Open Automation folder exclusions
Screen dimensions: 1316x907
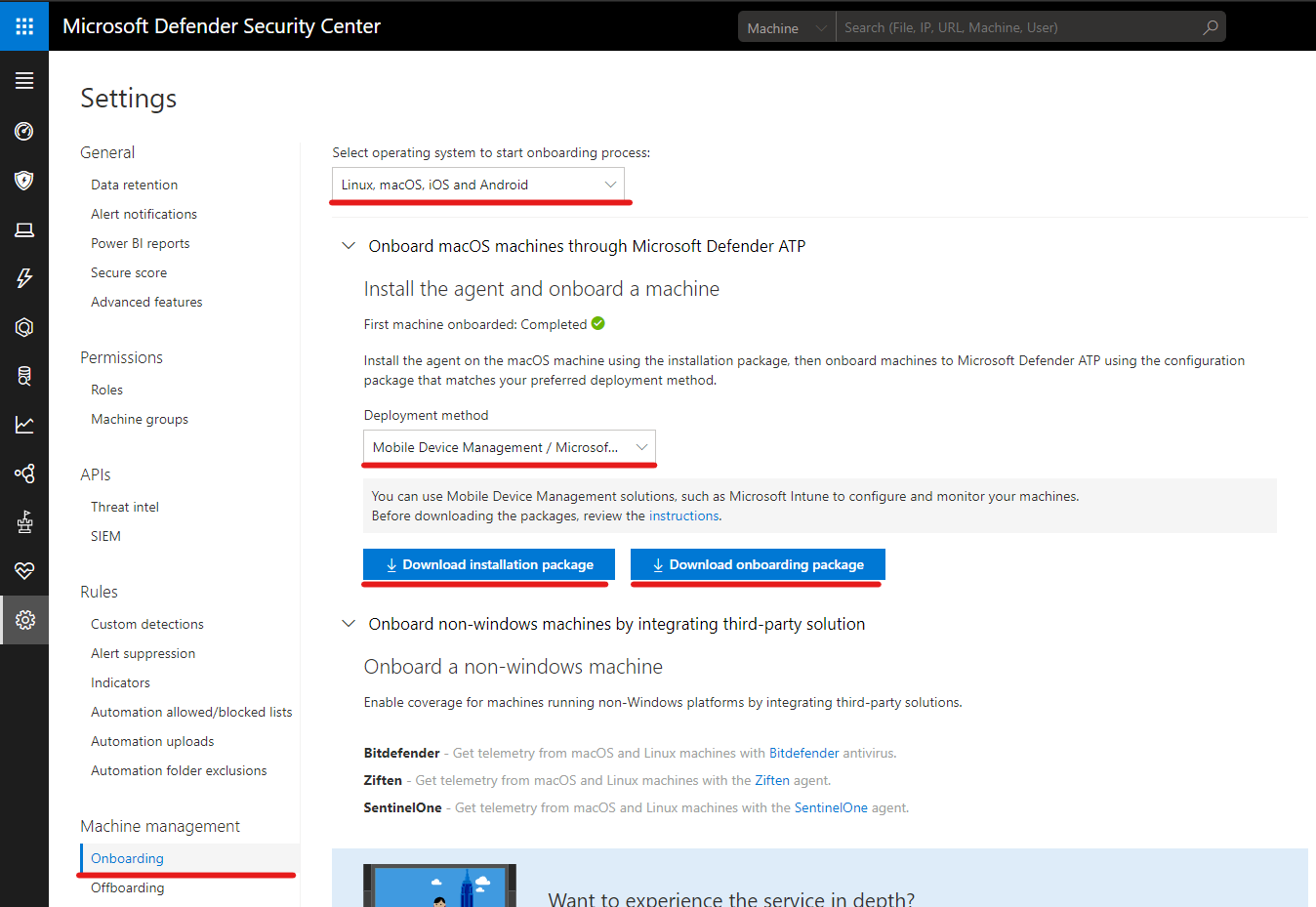(x=179, y=770)
